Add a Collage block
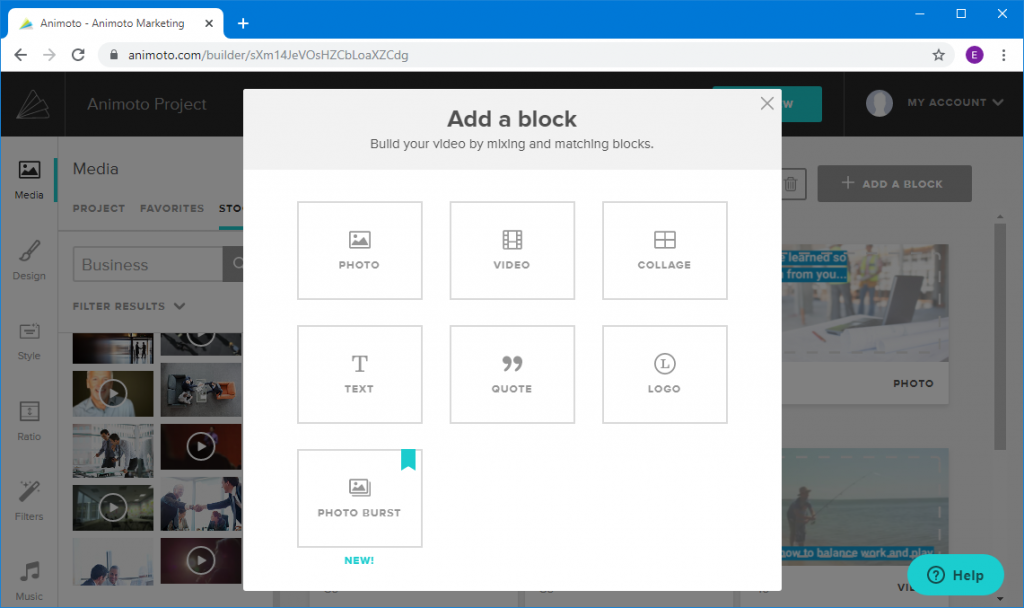This screenshot has height=608, width=1024. click(664, 250)
